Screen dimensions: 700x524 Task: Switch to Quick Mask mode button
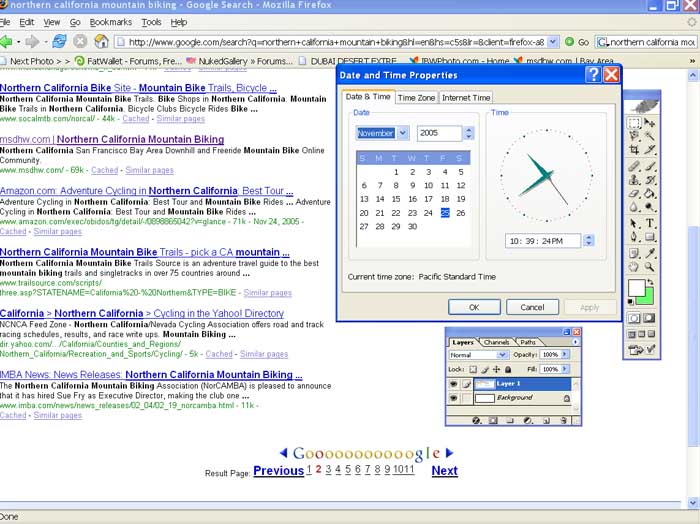pos(650,318)
